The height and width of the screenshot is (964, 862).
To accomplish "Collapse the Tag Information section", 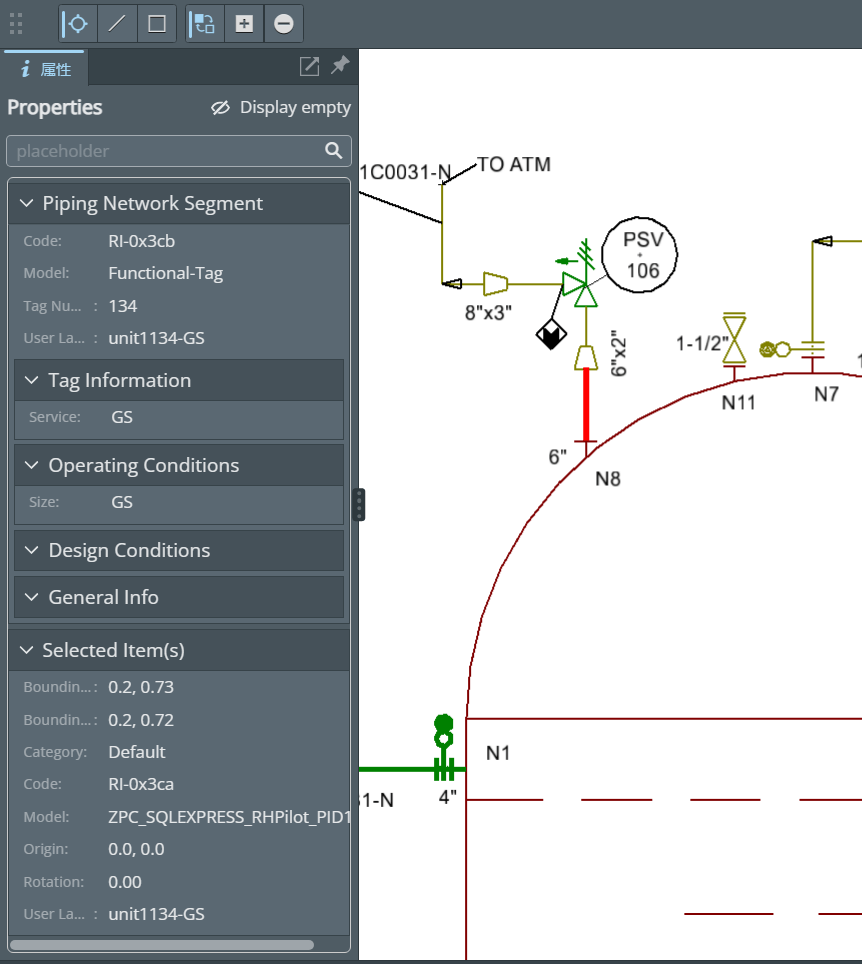I will click(x=32, y=381).
